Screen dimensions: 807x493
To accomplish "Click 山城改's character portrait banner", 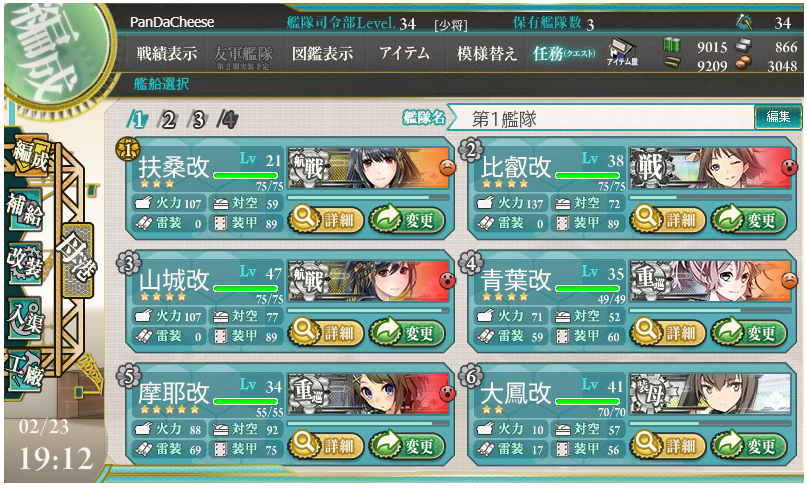I will click(369, 280).
